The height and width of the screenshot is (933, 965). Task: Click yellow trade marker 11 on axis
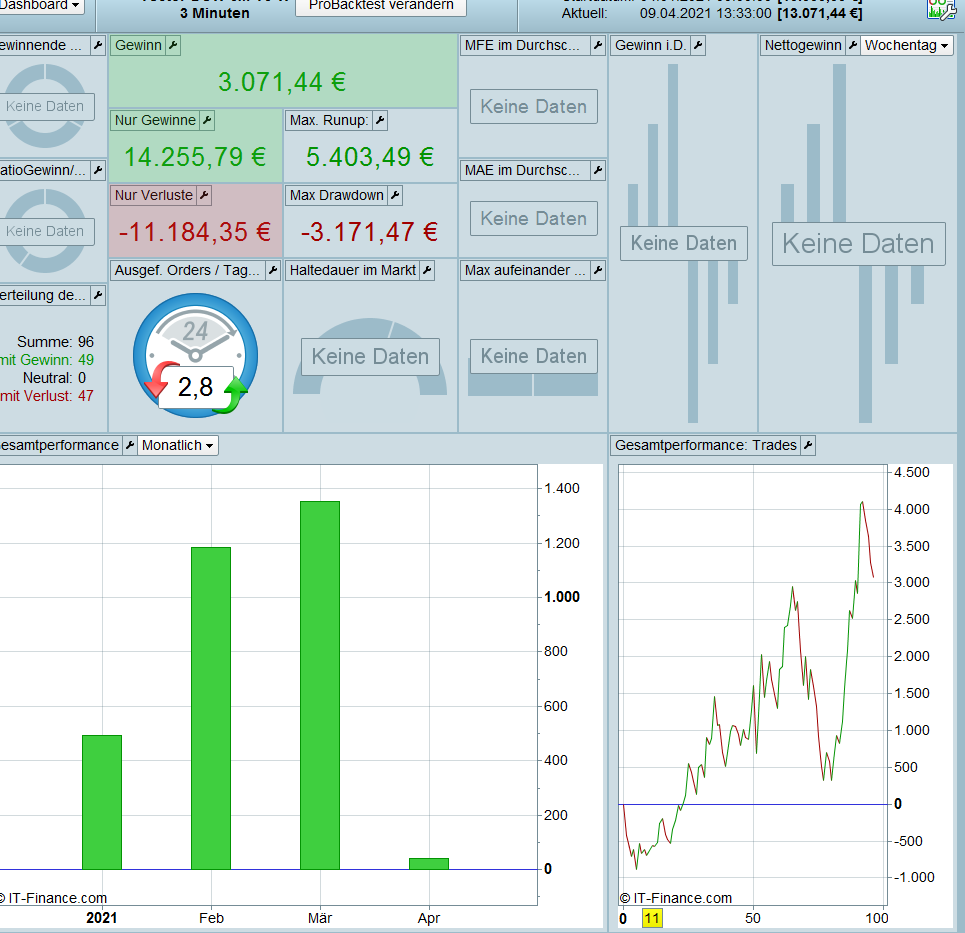(x=652, y=918)
